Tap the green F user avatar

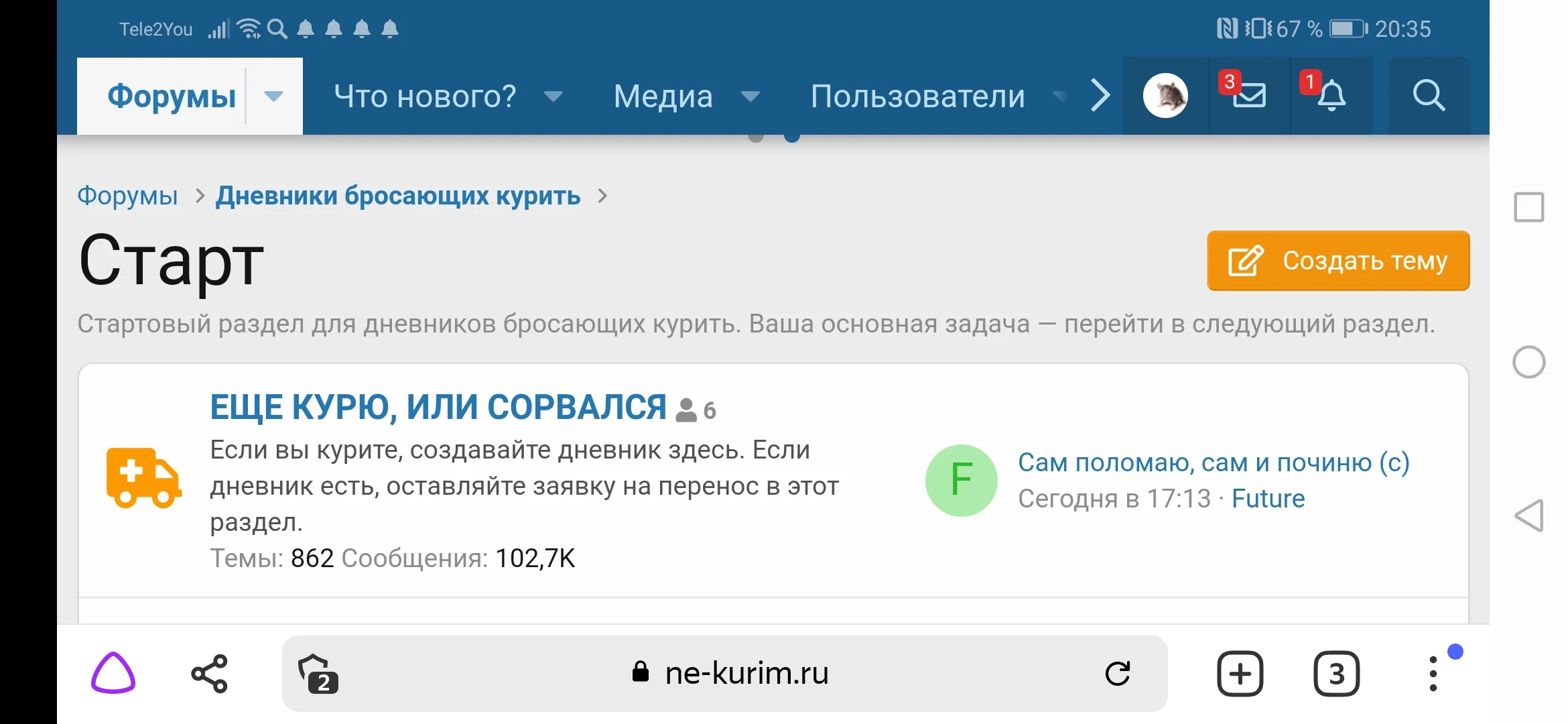(961, 479)
